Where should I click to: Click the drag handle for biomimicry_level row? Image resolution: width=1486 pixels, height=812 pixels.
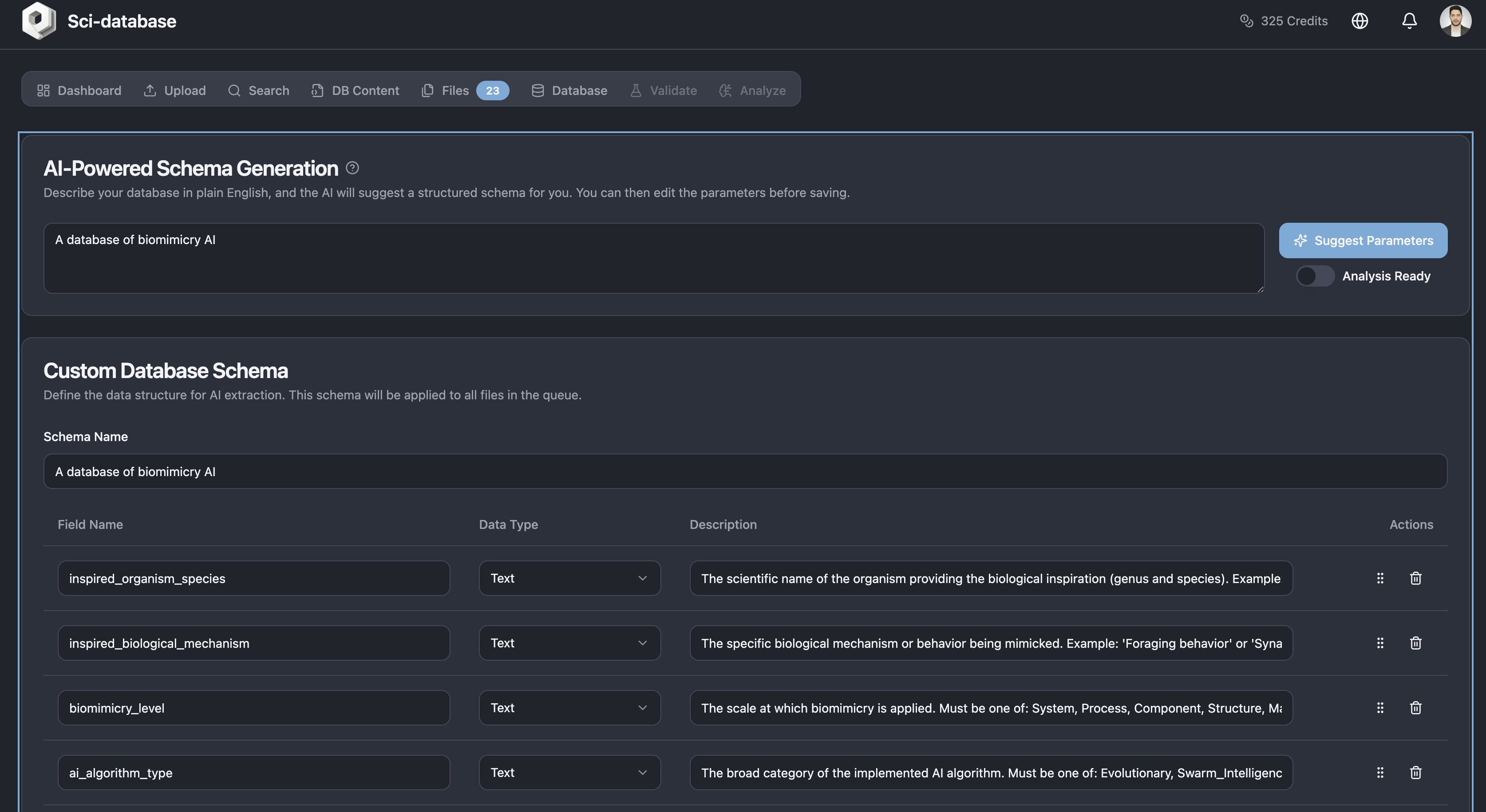(x=1380, y=708)
